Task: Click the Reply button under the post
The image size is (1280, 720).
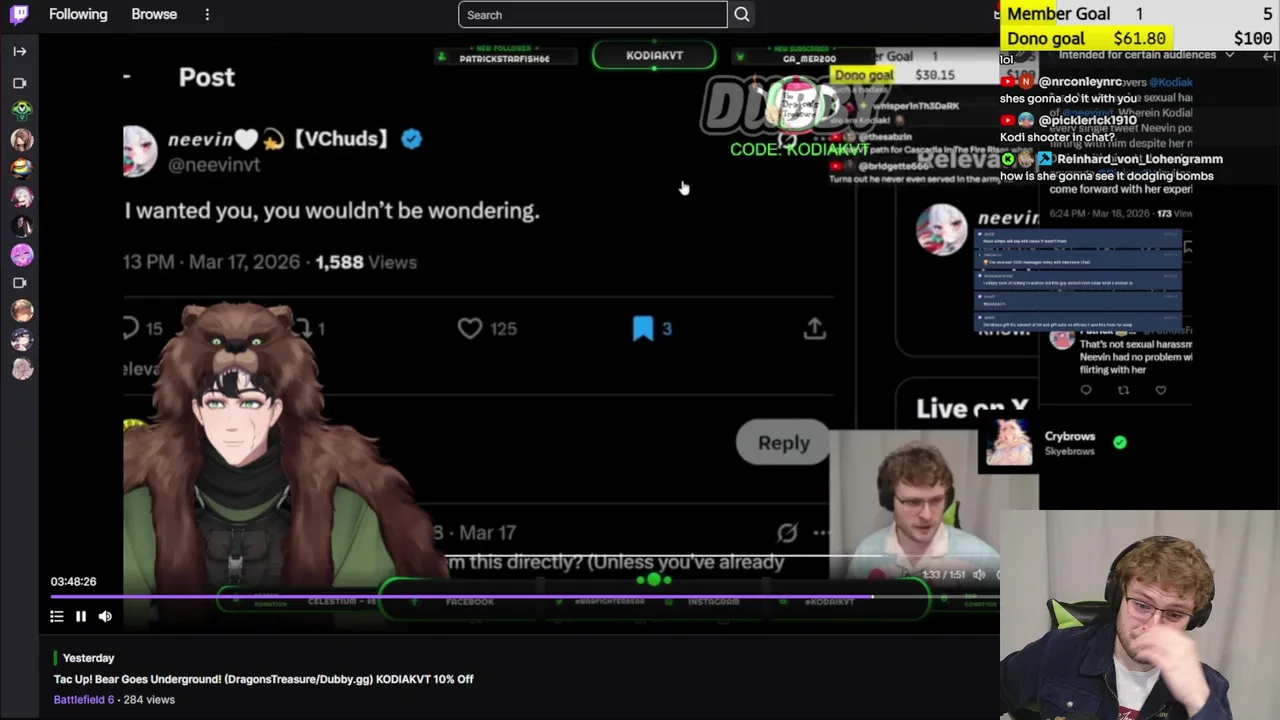Action: click(x=784, y=443)
